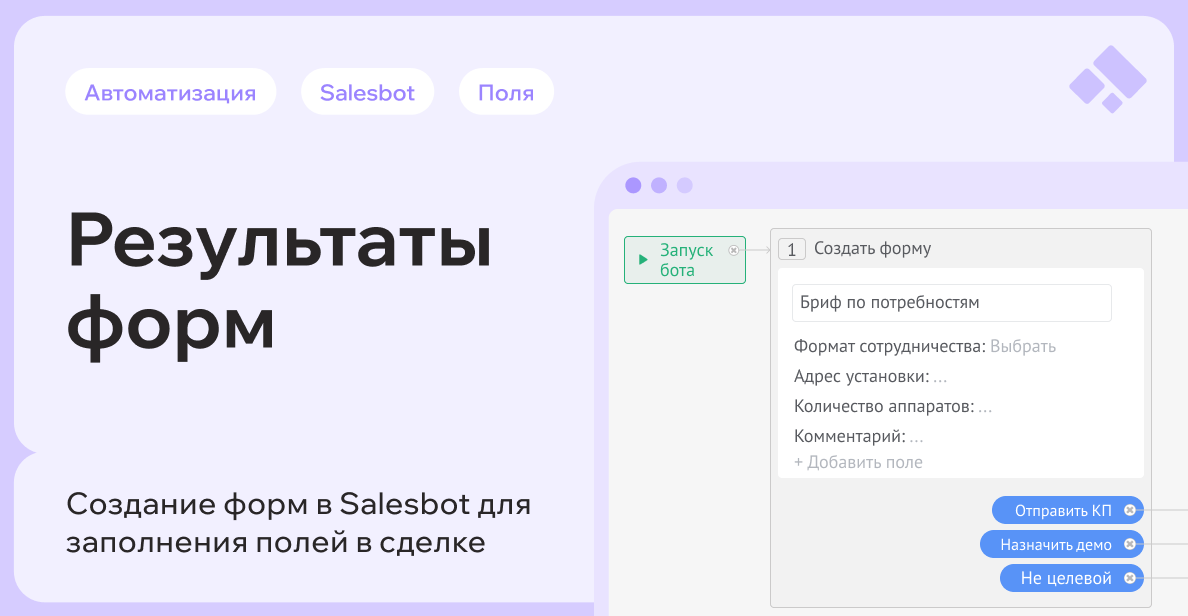Click the play icon in Запуск бота

click(643, 260)
